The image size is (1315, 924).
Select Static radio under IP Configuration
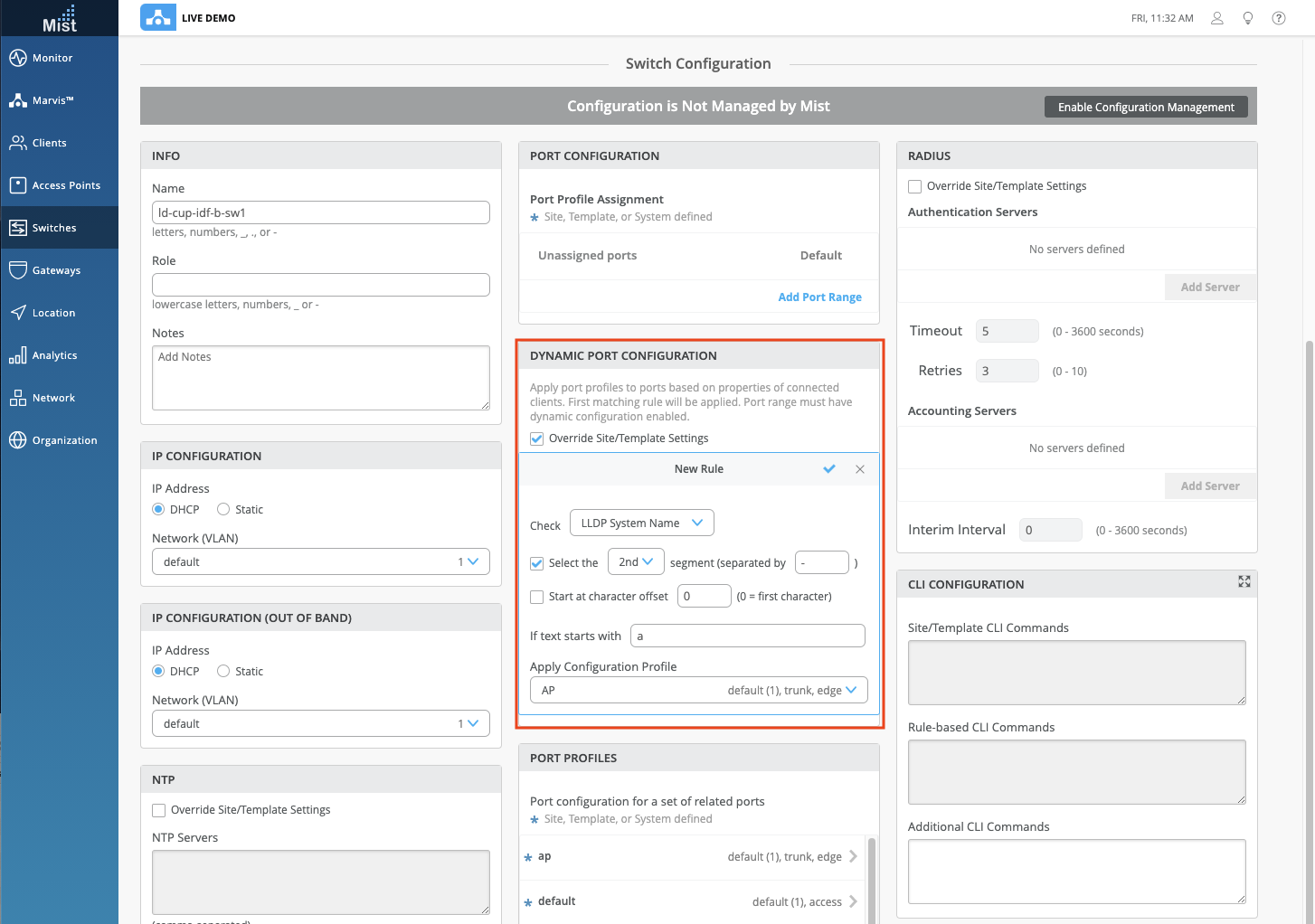223,509
